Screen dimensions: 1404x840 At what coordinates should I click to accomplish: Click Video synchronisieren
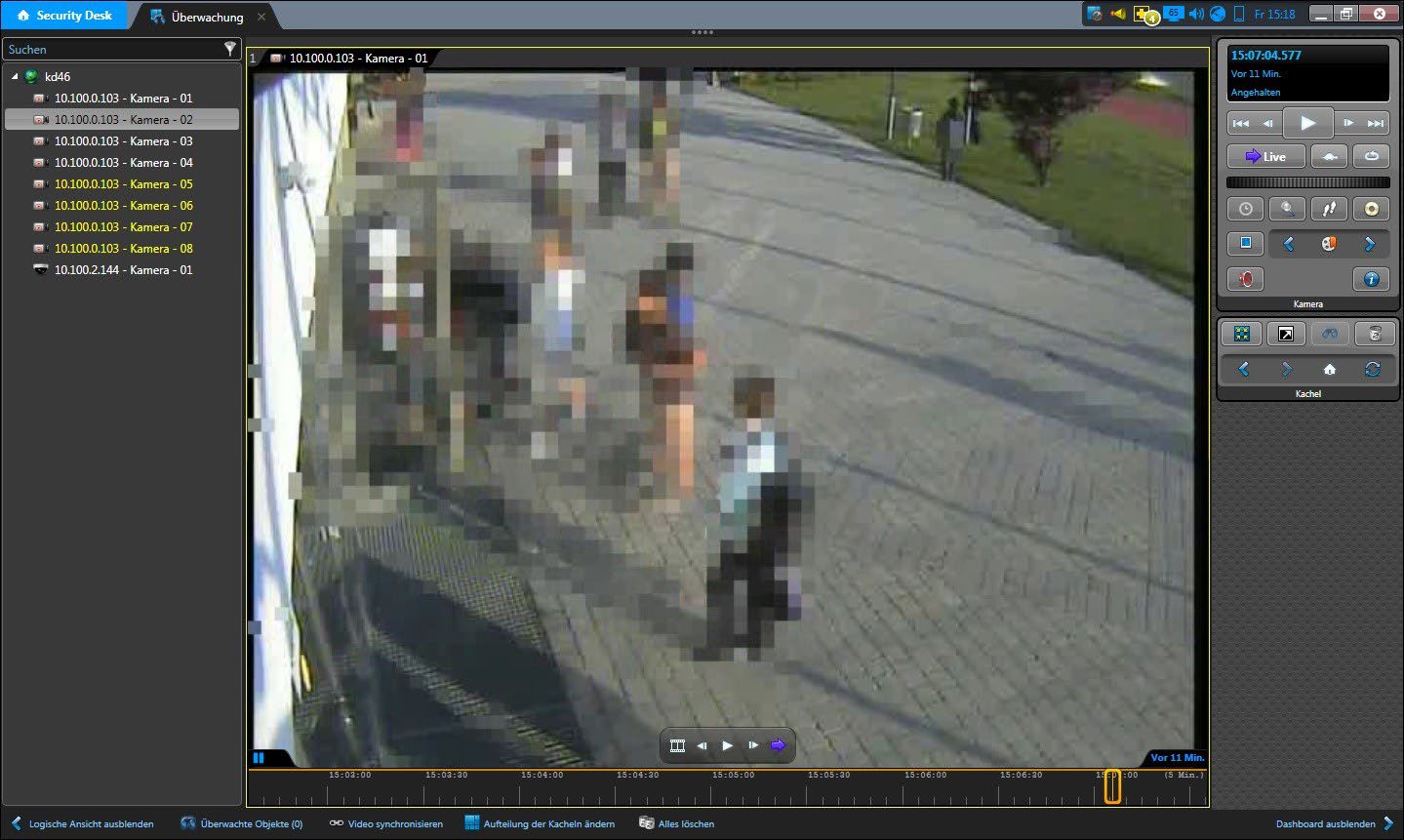(385, 824)
